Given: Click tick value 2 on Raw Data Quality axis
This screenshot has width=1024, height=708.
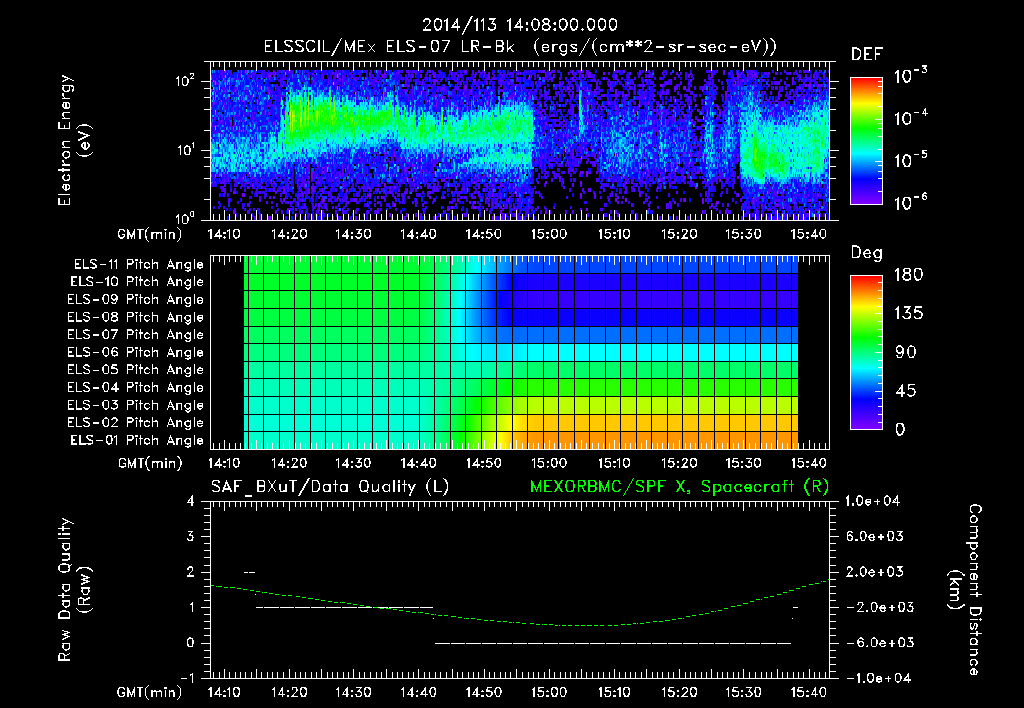Looking at the screenshot, I should 191,571.
